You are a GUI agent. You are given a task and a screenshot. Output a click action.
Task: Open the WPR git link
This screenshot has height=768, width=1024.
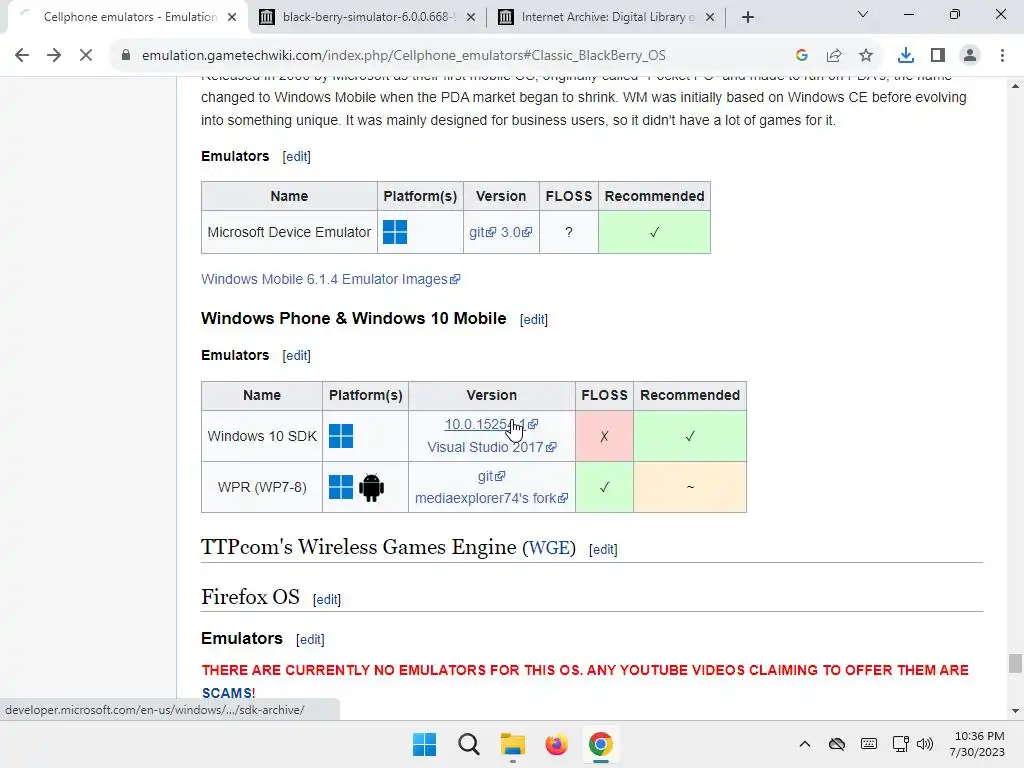click(x=491, y=476)
